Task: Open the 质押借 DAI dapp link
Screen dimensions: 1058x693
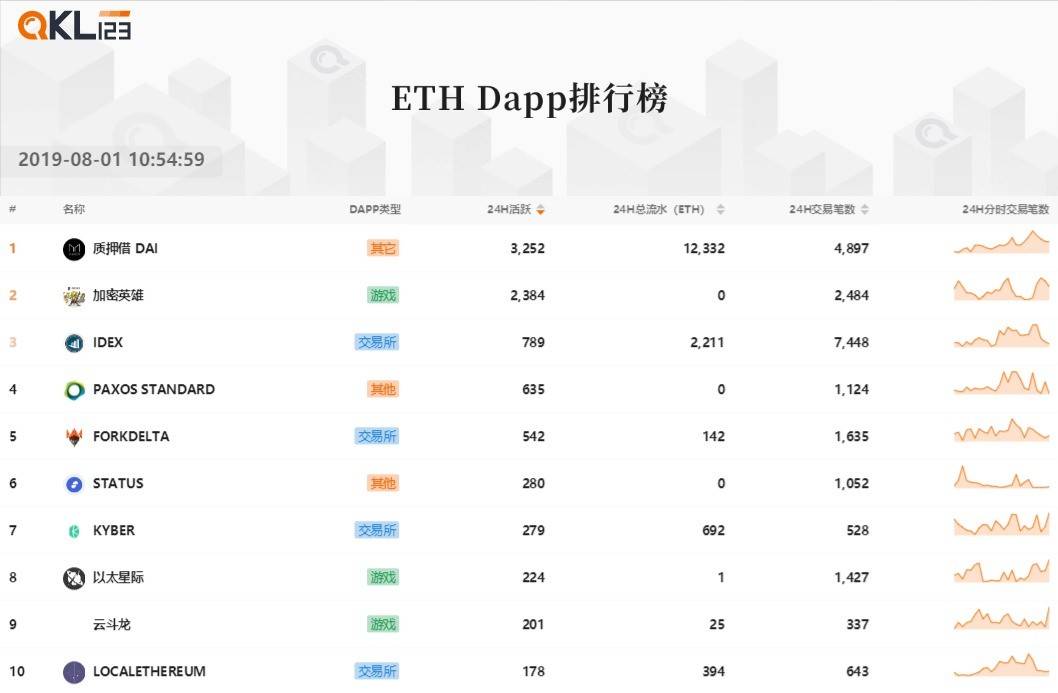Action: click(x=125, y=248)
